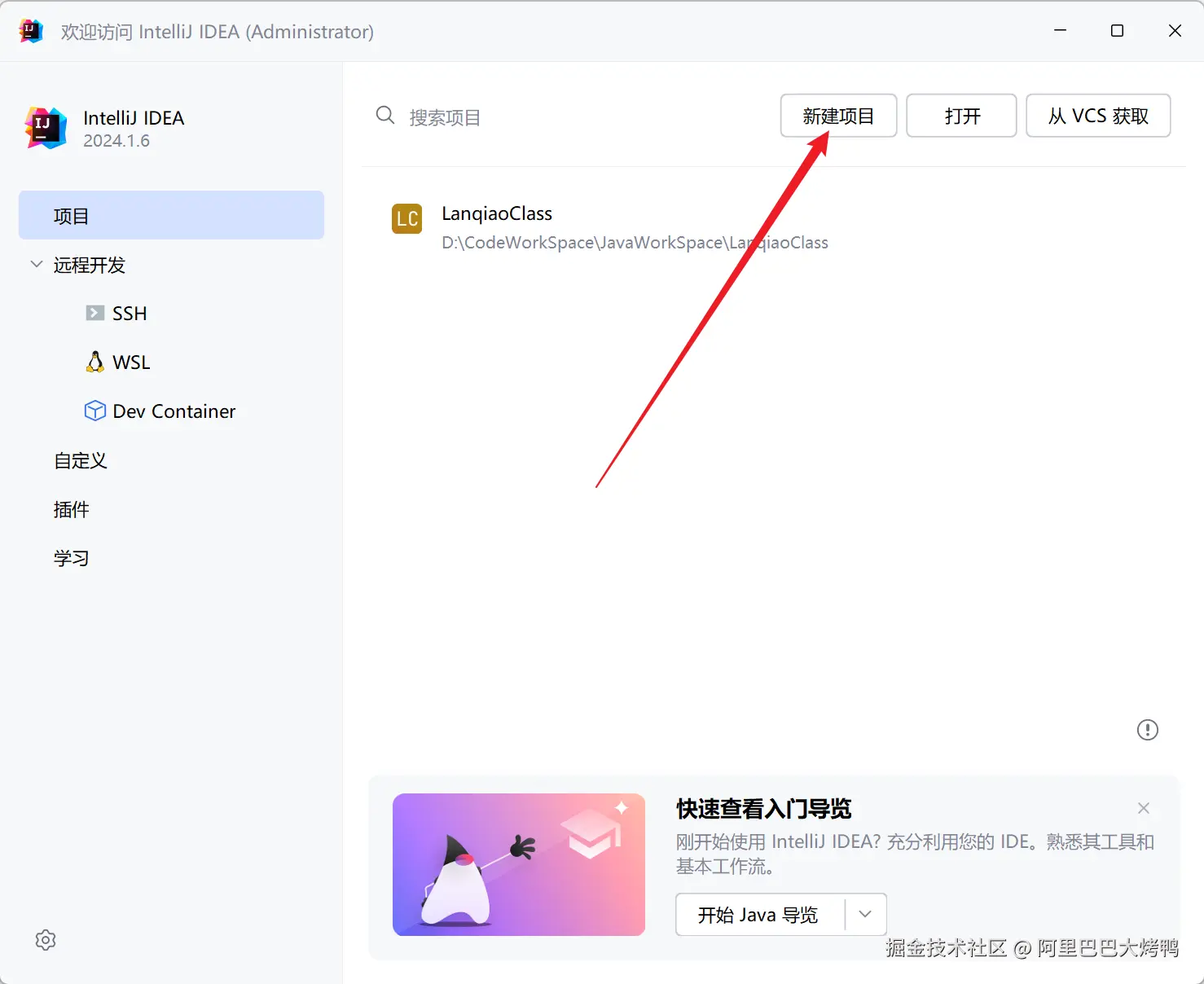Viewport: 1204px width, 984px height.
Task: Open settings via the gear icon
Action: click(46, 940)
